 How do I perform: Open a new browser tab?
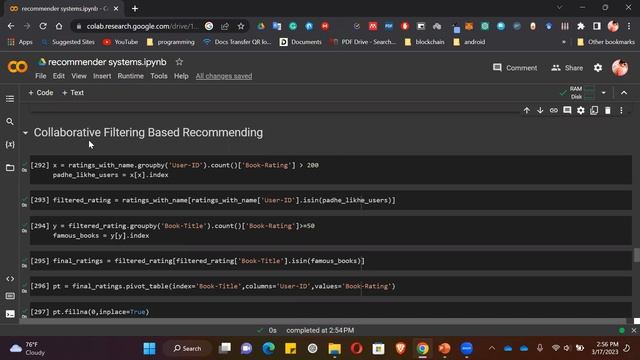(x=135, y=8)
